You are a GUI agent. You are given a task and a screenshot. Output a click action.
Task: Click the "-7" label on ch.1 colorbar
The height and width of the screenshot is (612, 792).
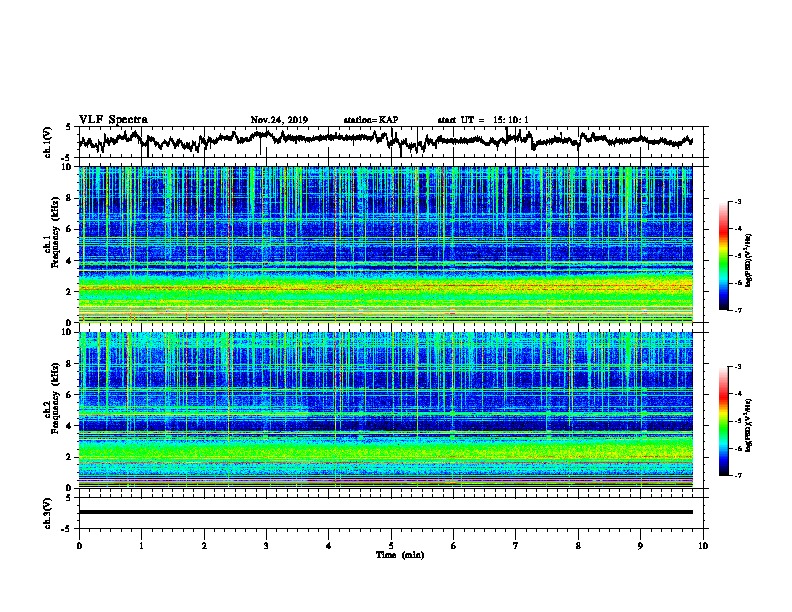(x=737, y=311)
